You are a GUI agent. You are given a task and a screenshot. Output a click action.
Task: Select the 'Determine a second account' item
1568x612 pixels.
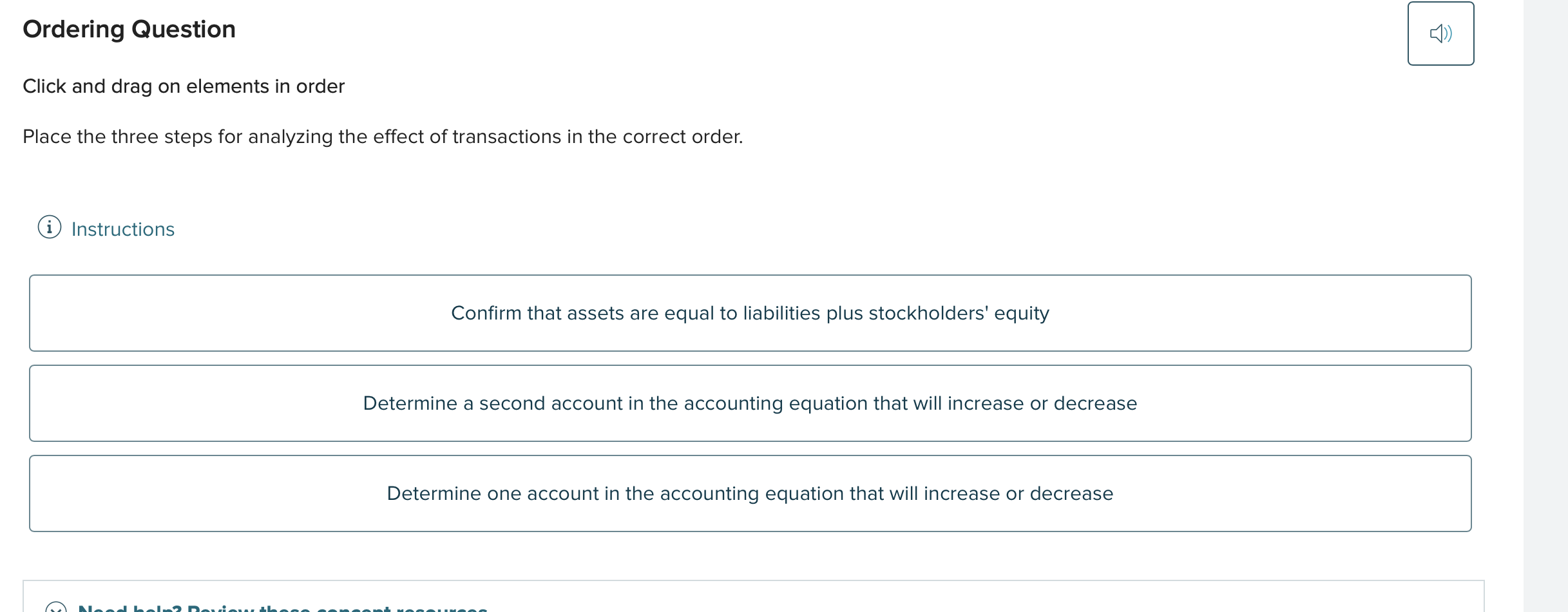[x=750, y=403]
